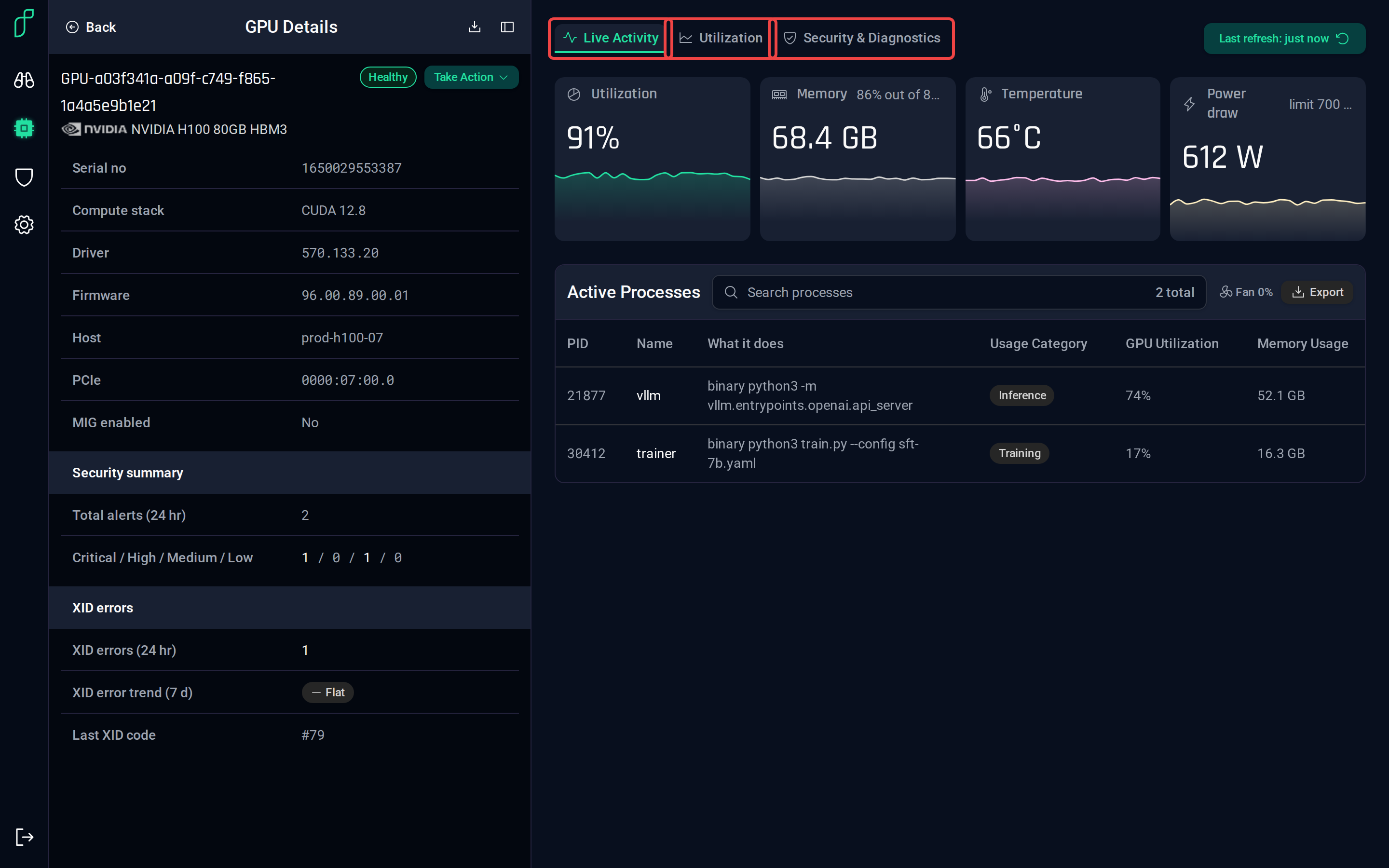The width and height of the screenshot is (1389, 868).
Task: Open the Temperature 66°C chart card
Action: pyautogui.click(x=1062, y=159)
